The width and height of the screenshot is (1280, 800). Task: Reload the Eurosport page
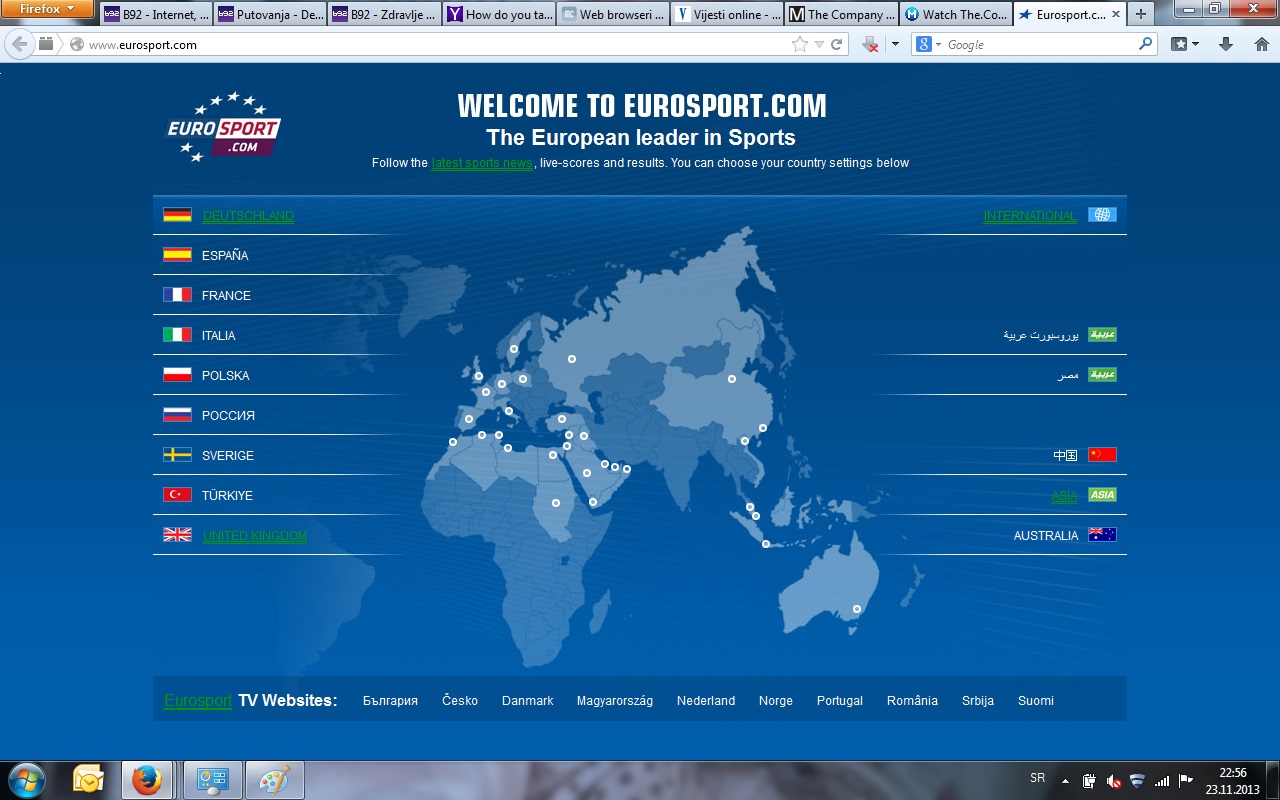click(837, 44)
